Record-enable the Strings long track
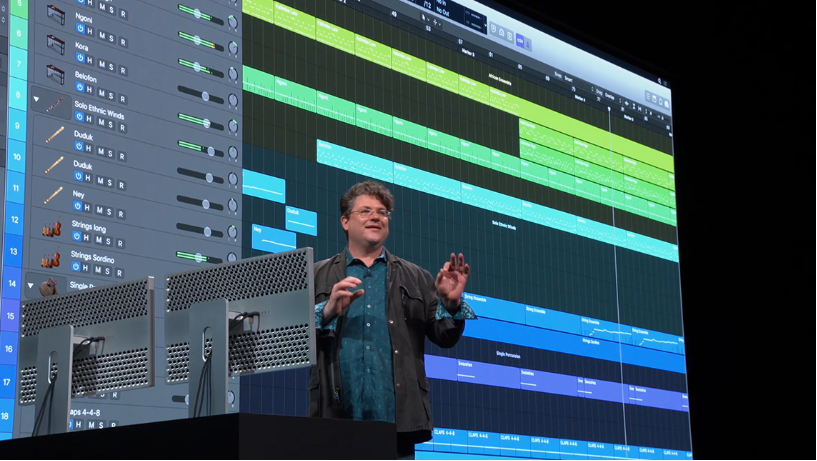Viewport: 817px width, 461px height. (x=120, y=243)
